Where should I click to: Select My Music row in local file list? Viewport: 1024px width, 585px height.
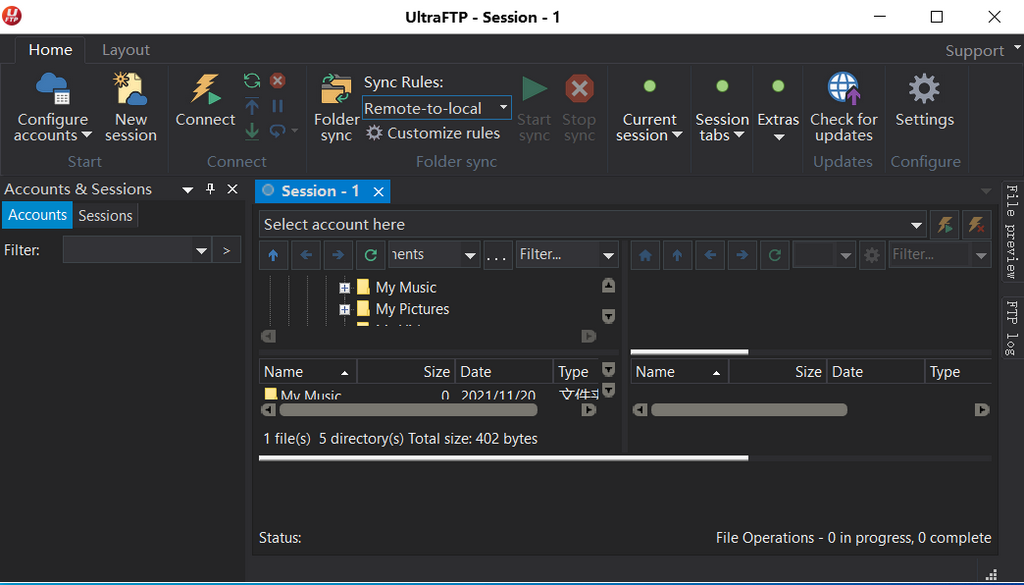click(x=431, y=394)
